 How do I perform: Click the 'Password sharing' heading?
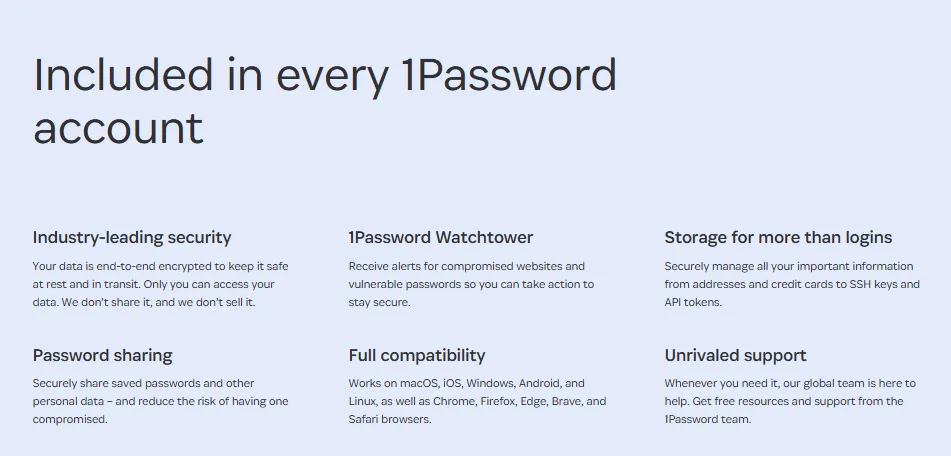click(x=102, y=355)
